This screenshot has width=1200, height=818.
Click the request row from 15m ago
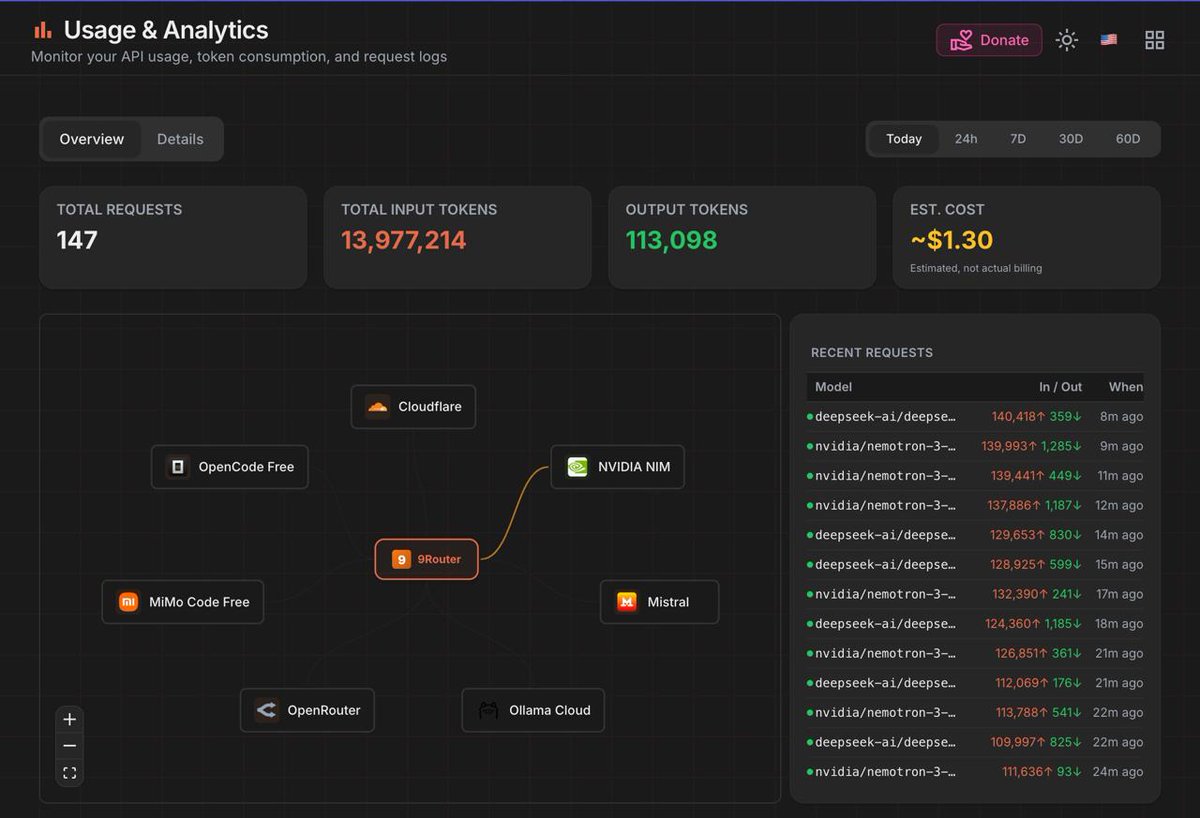tap(975, 565)
